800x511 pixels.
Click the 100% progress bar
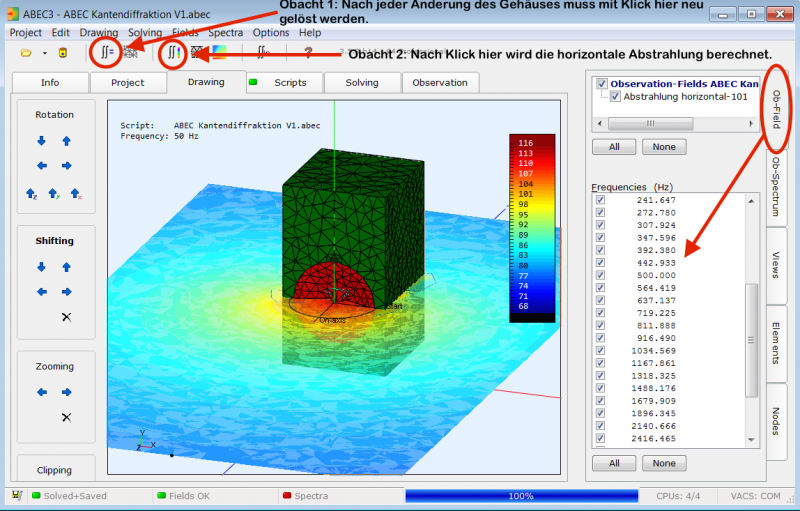[x=521, y=496]
